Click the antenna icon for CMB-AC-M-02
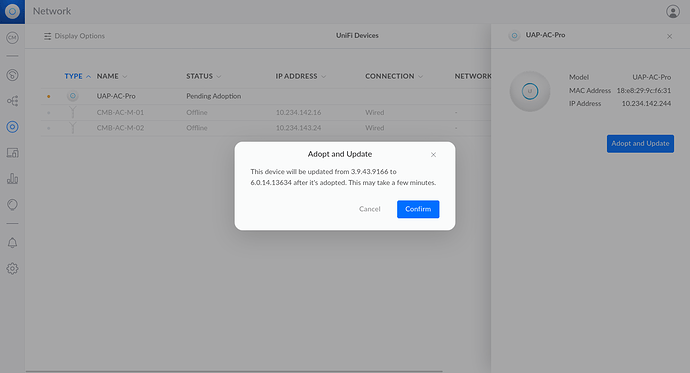 tap(73, 128)
